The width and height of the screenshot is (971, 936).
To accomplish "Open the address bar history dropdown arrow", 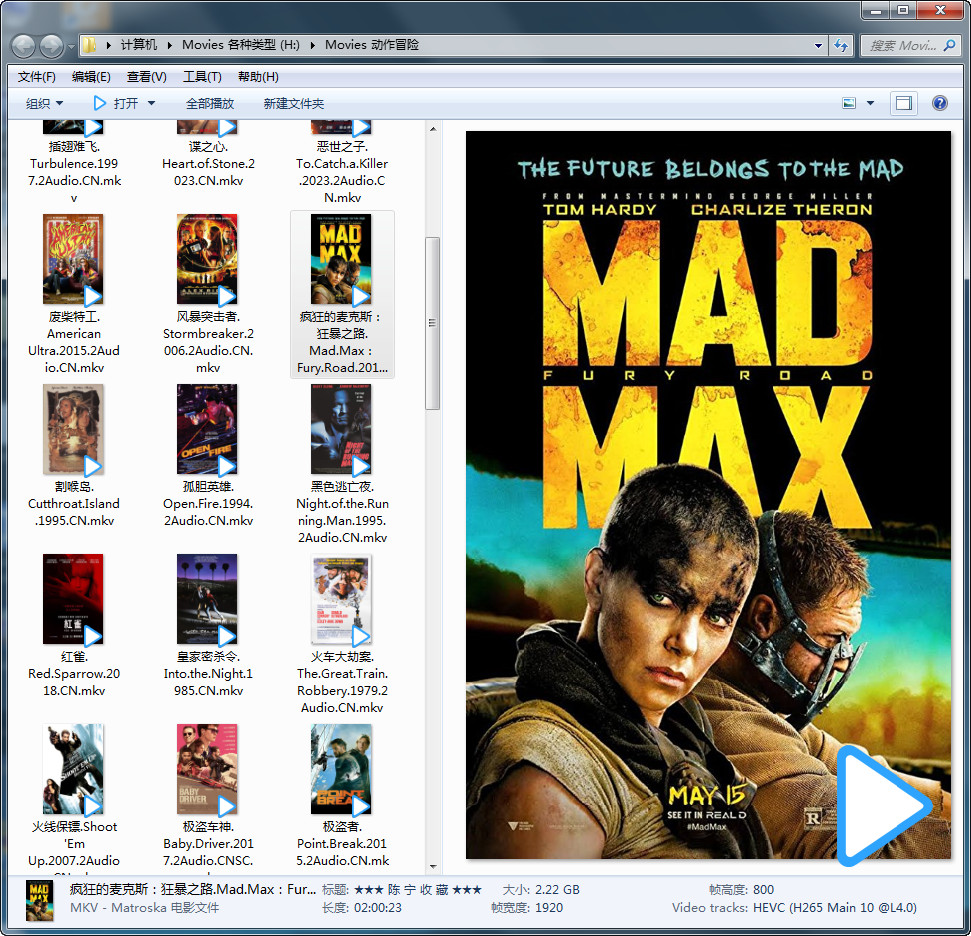I will pos(817,45).
